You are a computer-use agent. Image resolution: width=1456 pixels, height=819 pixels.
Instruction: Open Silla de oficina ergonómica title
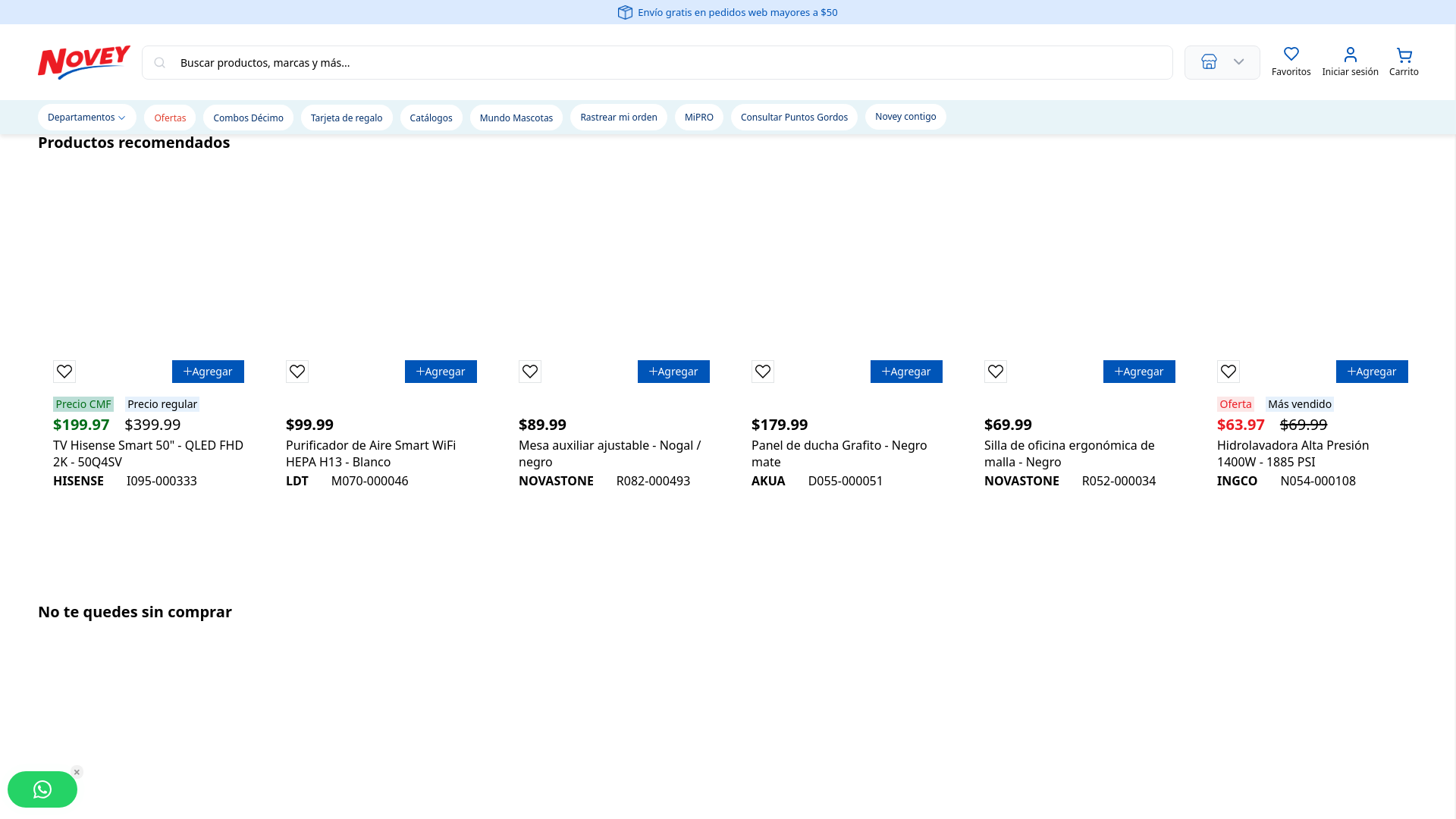point(1069,453)
